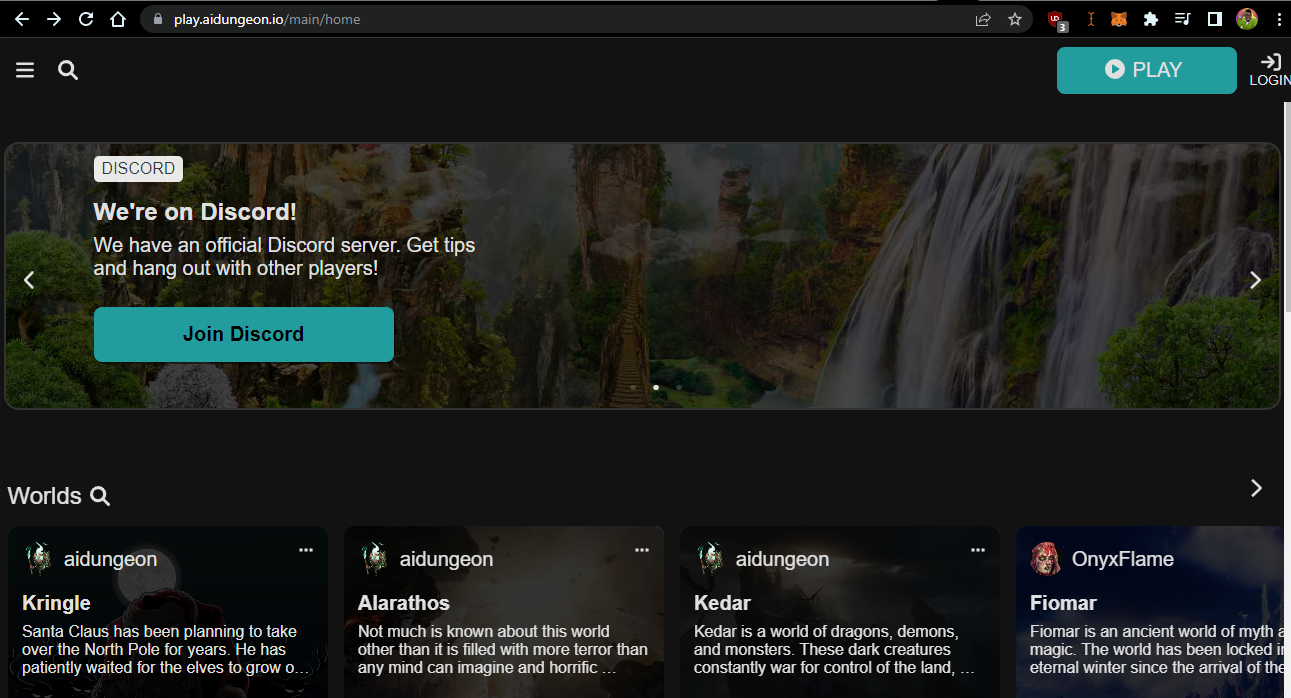Reload the current page

click(x=86, y=19)
